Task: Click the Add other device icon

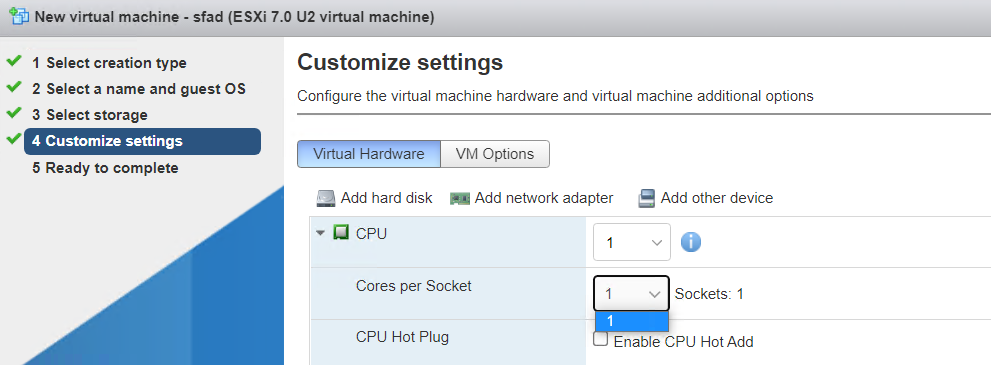Action: click(x=647, y=198)
